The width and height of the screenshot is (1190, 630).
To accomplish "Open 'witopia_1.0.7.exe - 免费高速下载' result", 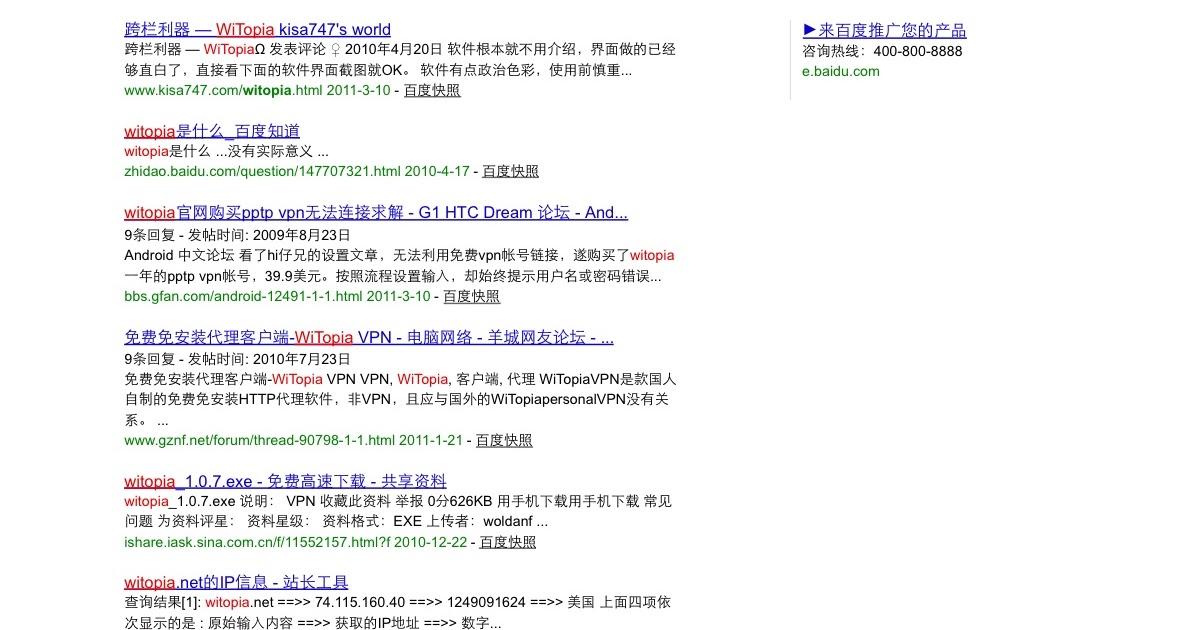I will (285, 481).
